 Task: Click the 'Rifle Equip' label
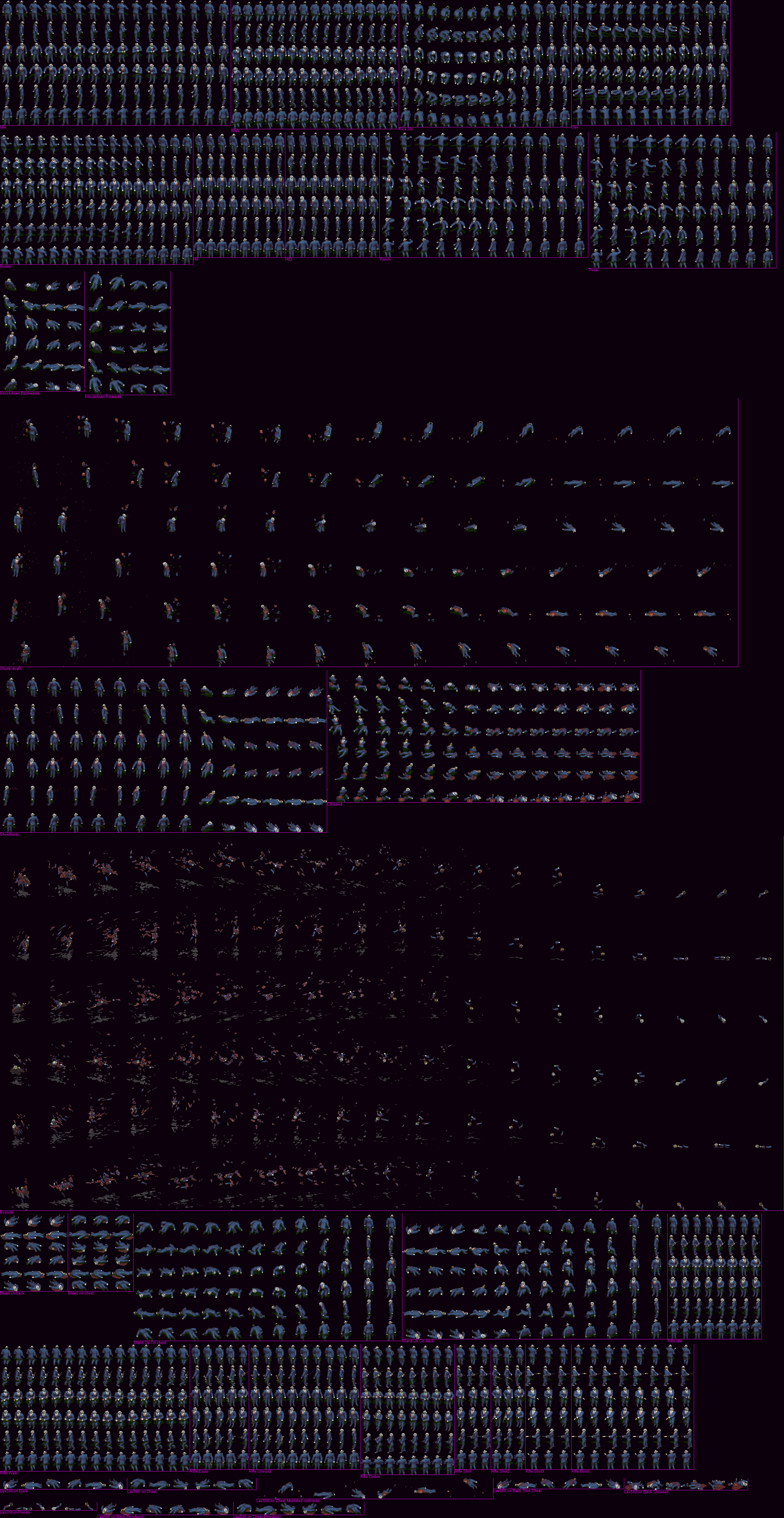point(199,1471)
